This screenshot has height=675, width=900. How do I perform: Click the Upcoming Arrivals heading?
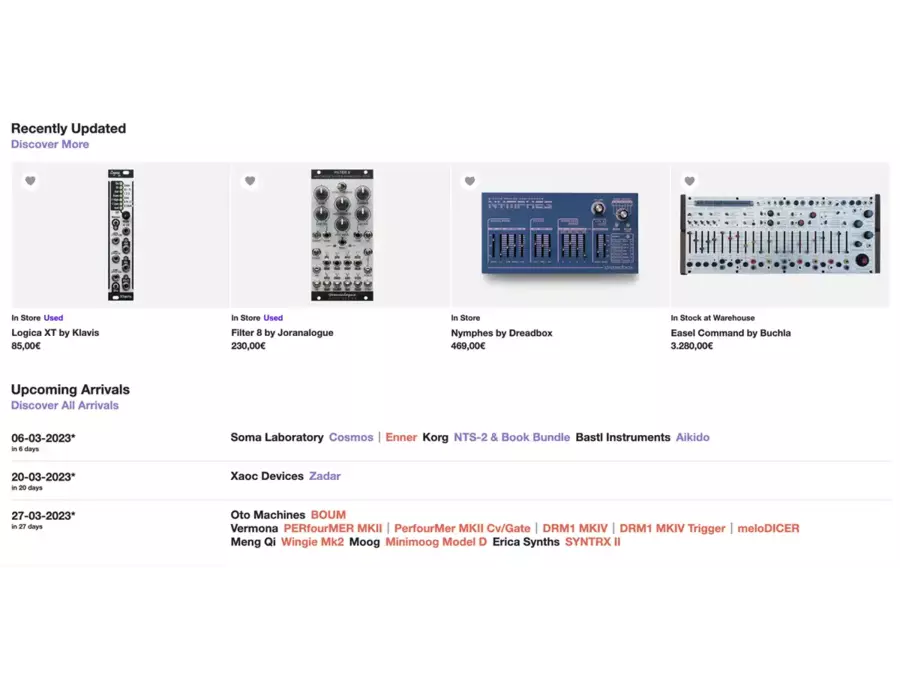71,389
